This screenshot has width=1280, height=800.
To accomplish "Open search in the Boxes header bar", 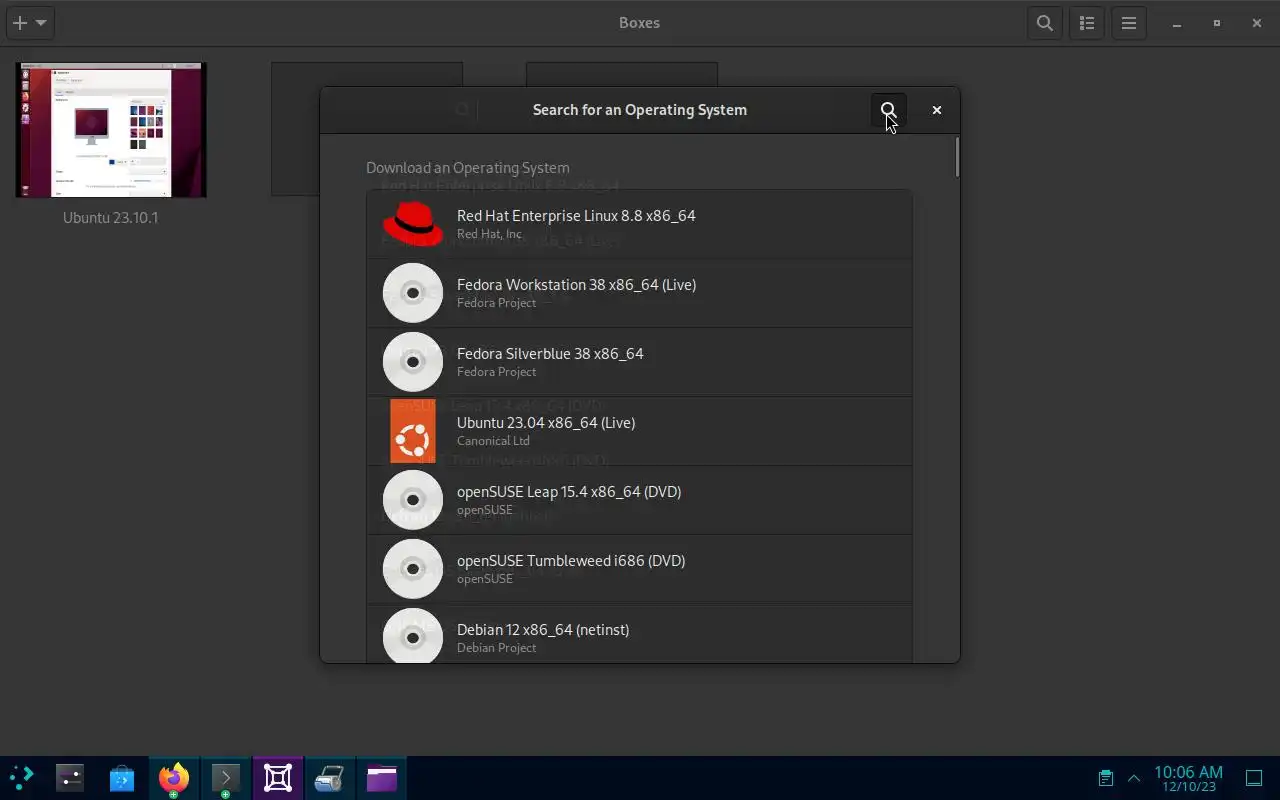I will tap(1045, 23).
